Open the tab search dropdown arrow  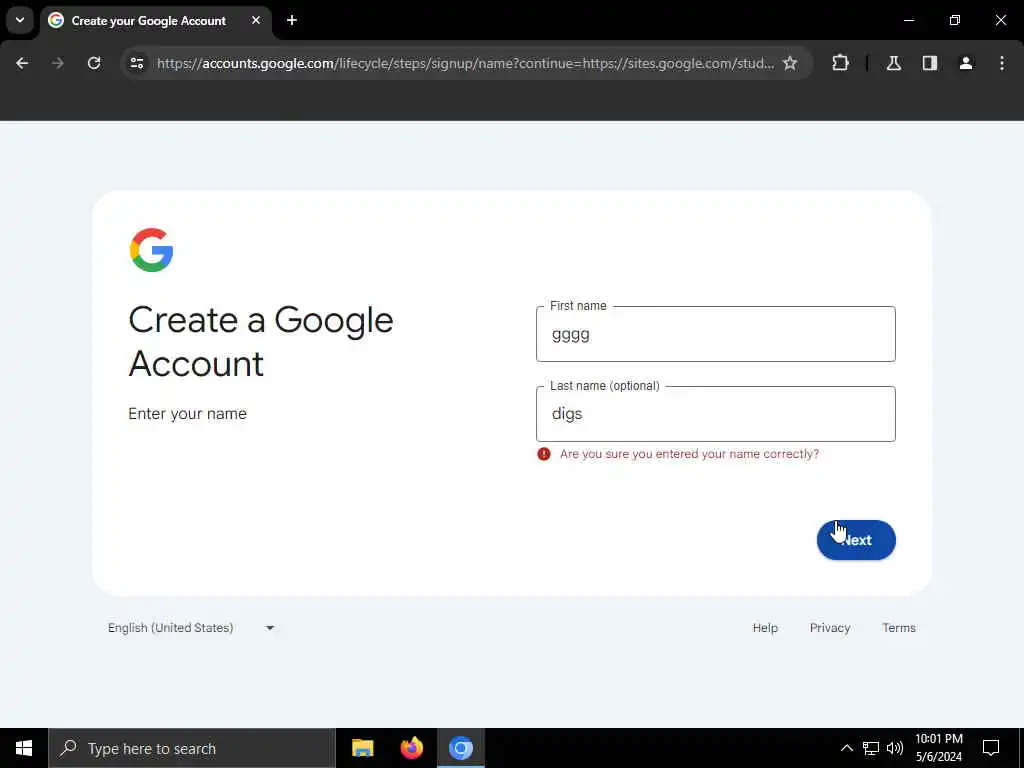[20, 20]
